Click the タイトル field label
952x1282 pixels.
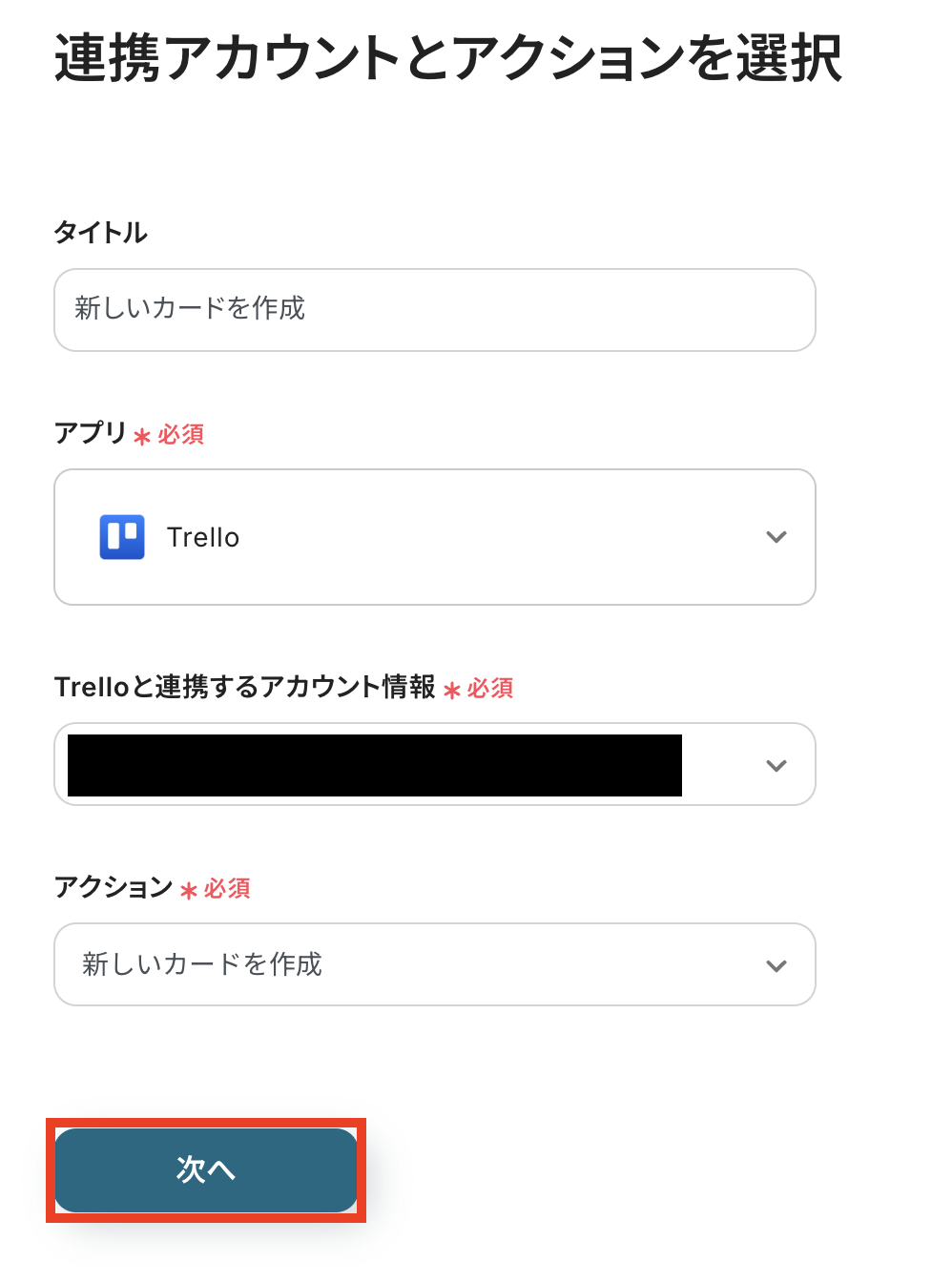coord(101,232)
